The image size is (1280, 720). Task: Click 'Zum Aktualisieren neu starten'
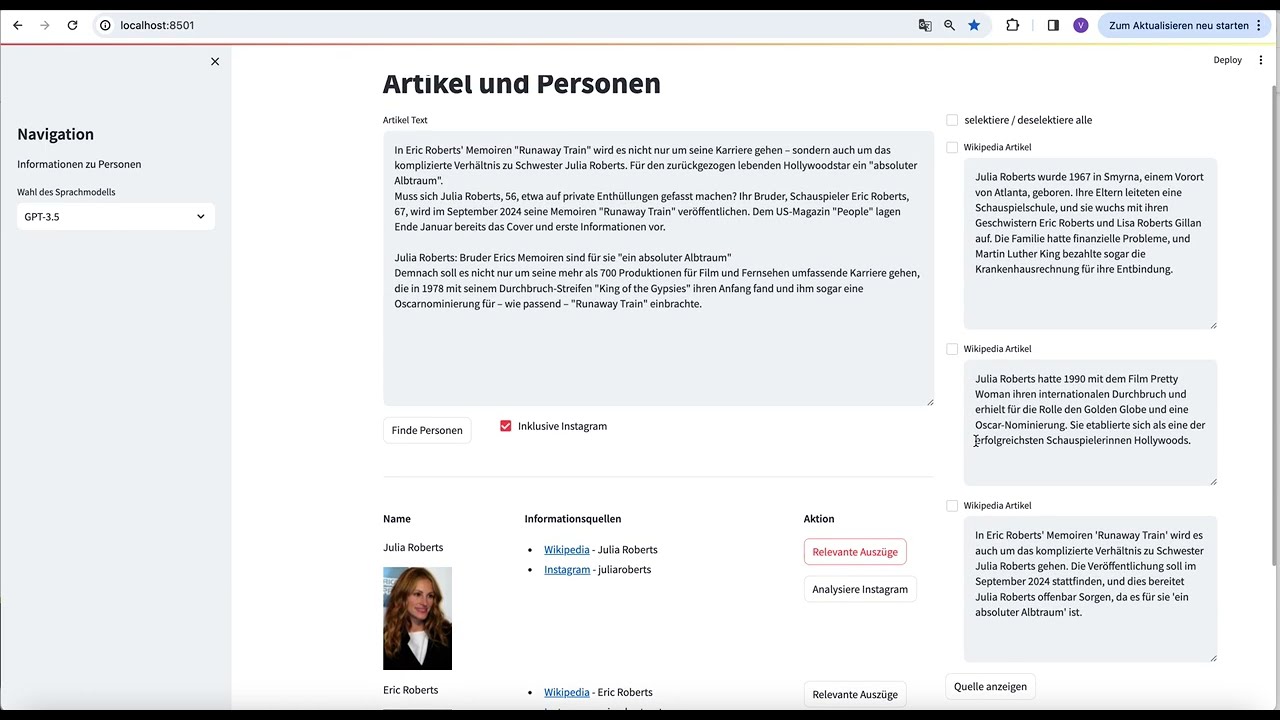tap(1178, 25)
